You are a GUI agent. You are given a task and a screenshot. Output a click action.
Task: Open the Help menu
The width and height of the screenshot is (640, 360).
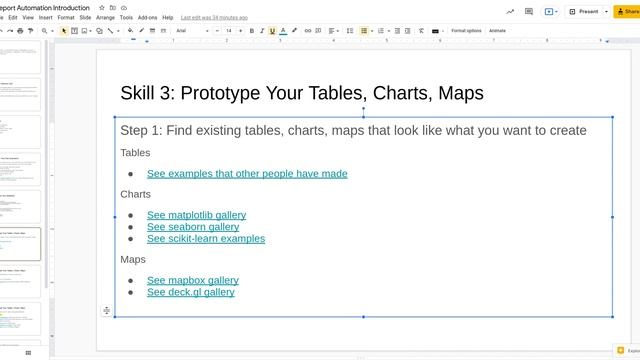(168, 18)
